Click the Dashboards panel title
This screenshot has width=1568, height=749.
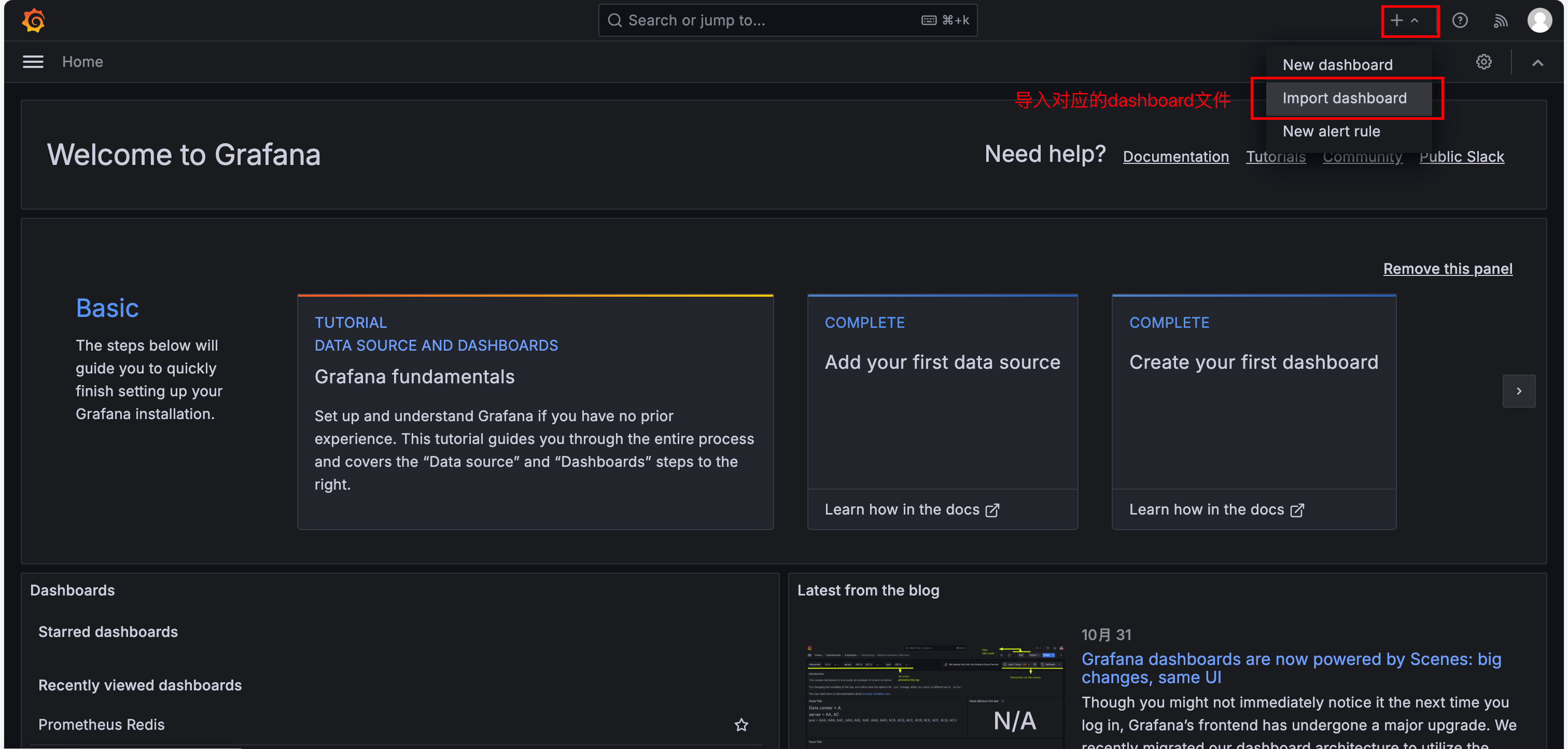pos(73,590)
